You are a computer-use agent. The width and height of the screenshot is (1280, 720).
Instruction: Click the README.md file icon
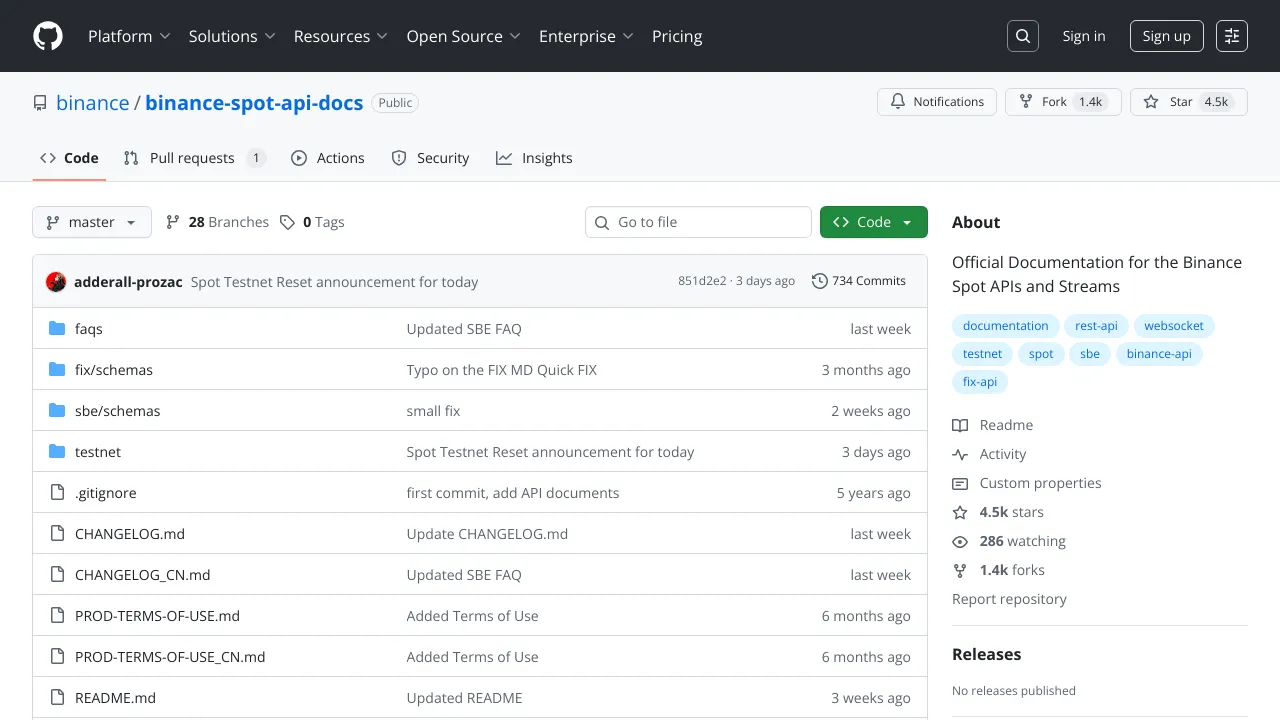pos(57,697)
